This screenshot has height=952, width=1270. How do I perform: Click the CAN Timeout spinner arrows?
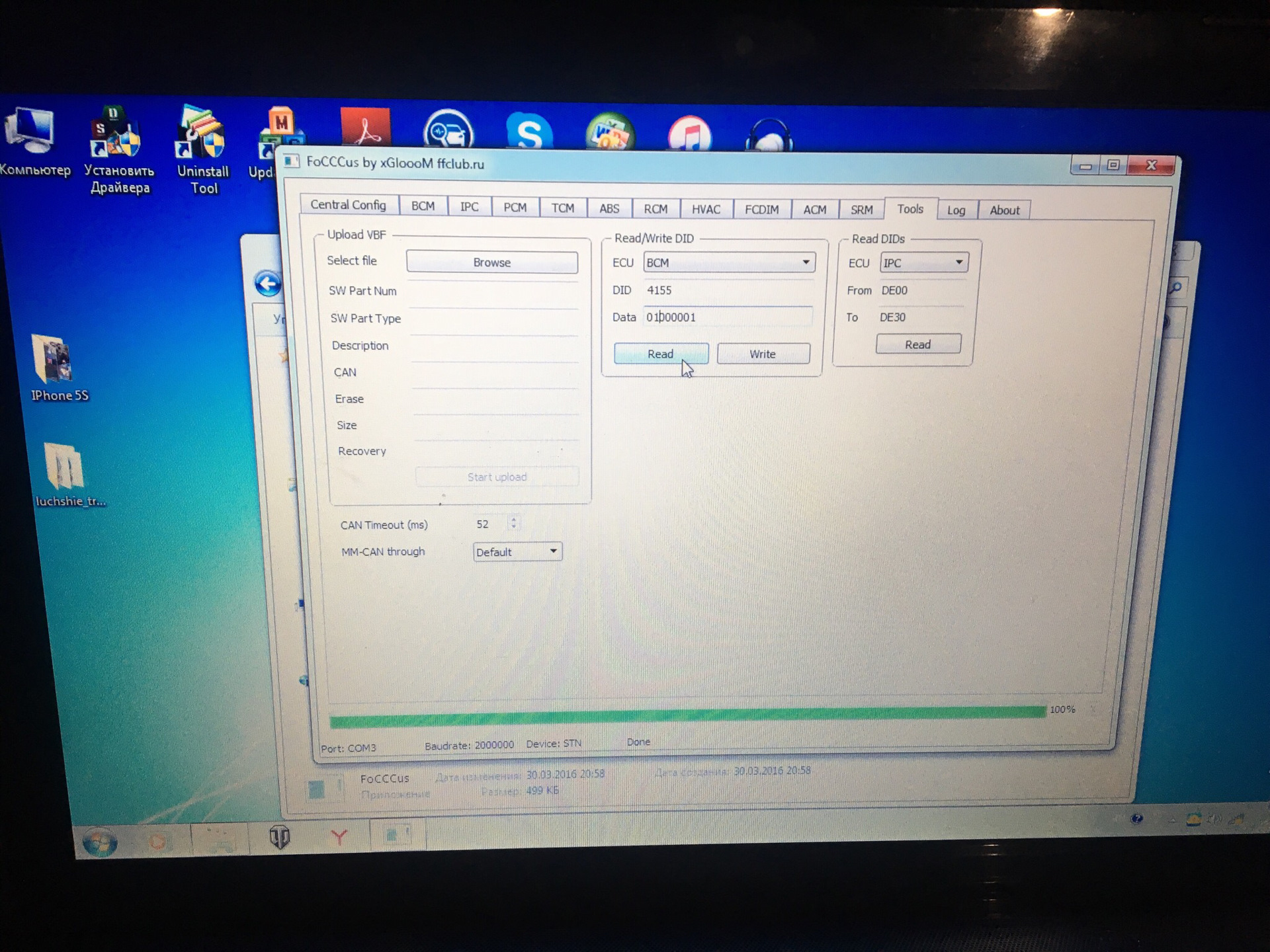(x=514, y=524)
